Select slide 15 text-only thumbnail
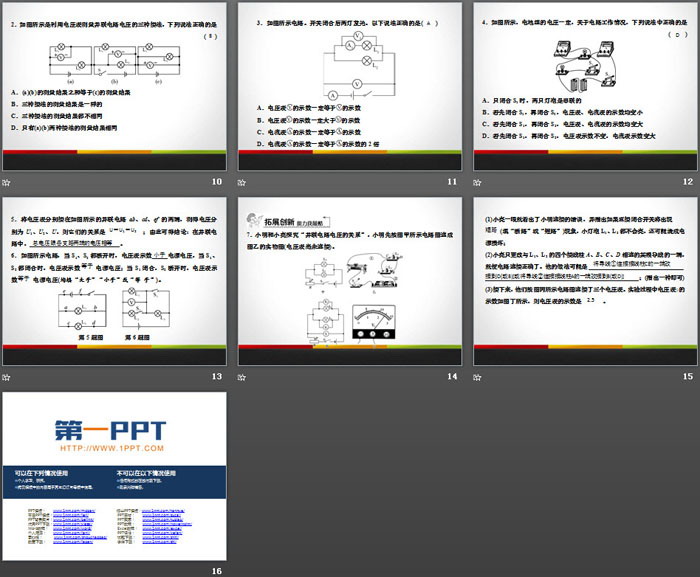The width and height of the screenshot is (700, 577). pyautogui.click(x=585, y=281)
